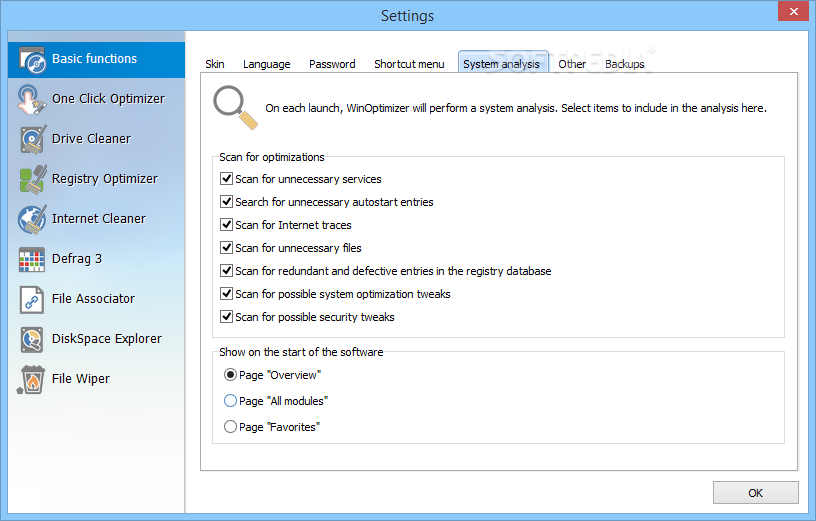Click the One Click Optimizer hand icon
Screen dimensions: 816x521
pyautogui.click(x=31, y=99)
